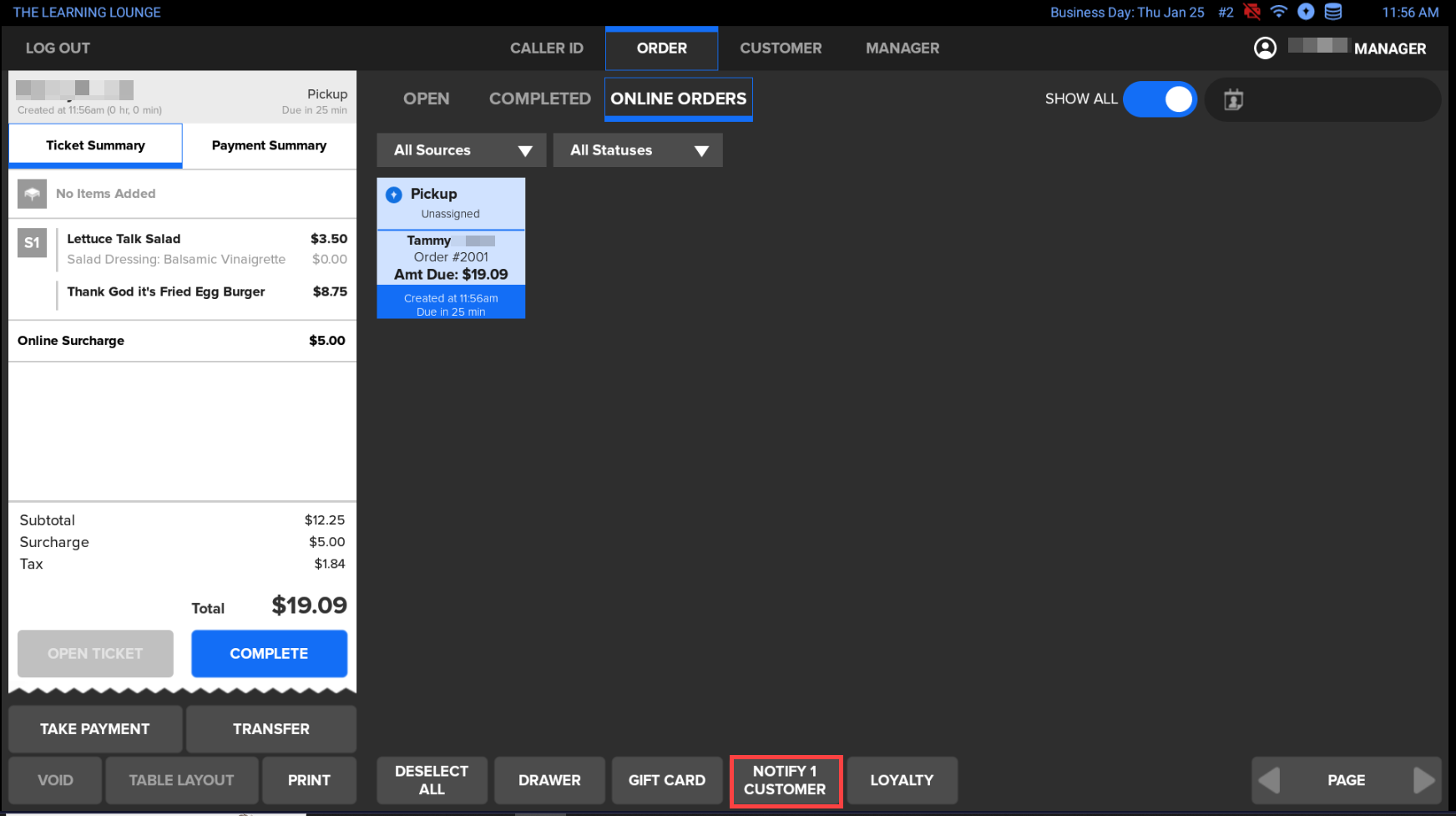Open the manager user profile icon
1456x816 pixels.
click(x=1265, y=48)
